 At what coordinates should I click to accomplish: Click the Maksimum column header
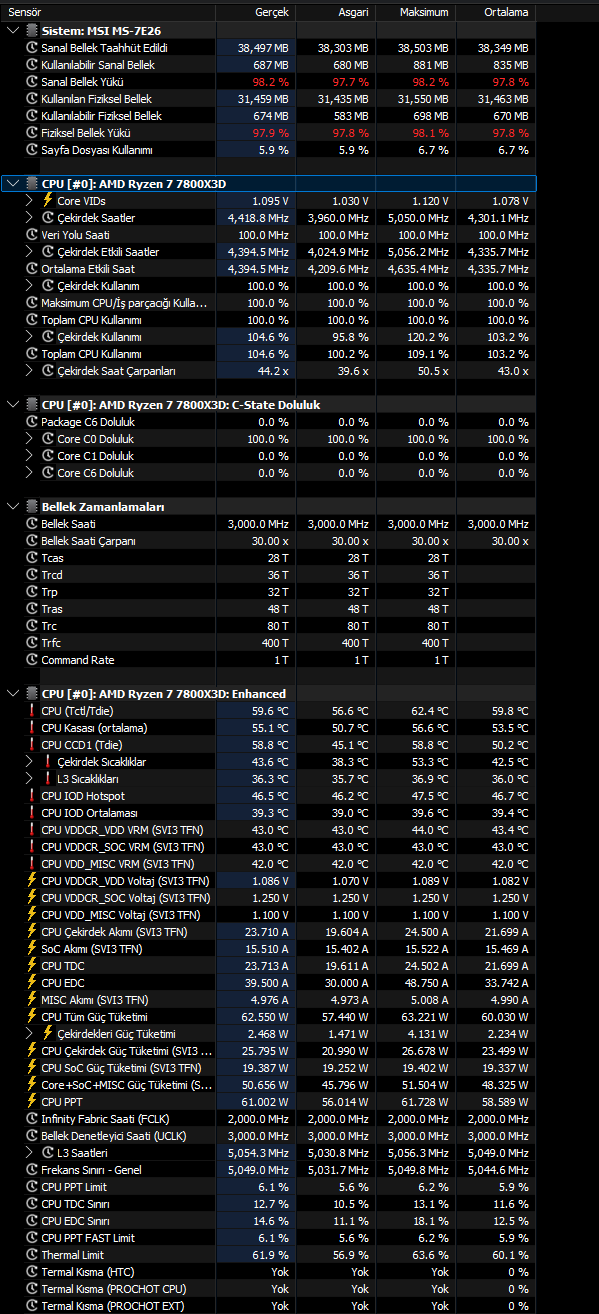[415, 12]
